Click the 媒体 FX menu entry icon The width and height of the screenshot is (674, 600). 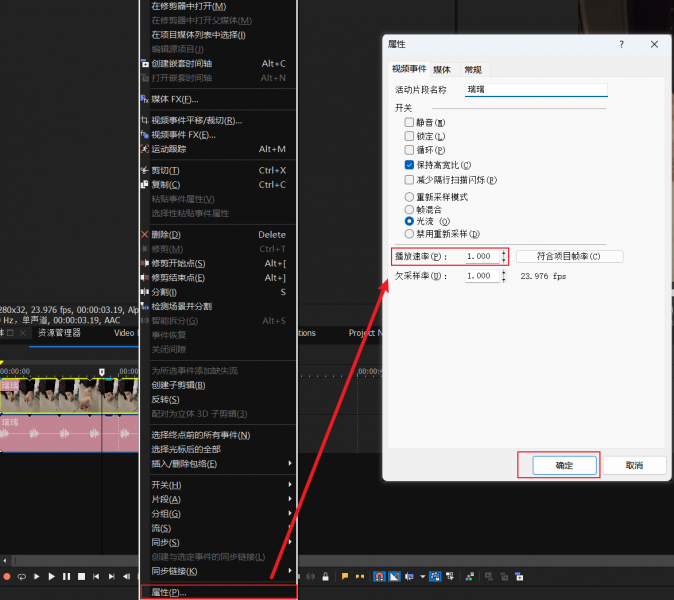click(x=145, y=99)
